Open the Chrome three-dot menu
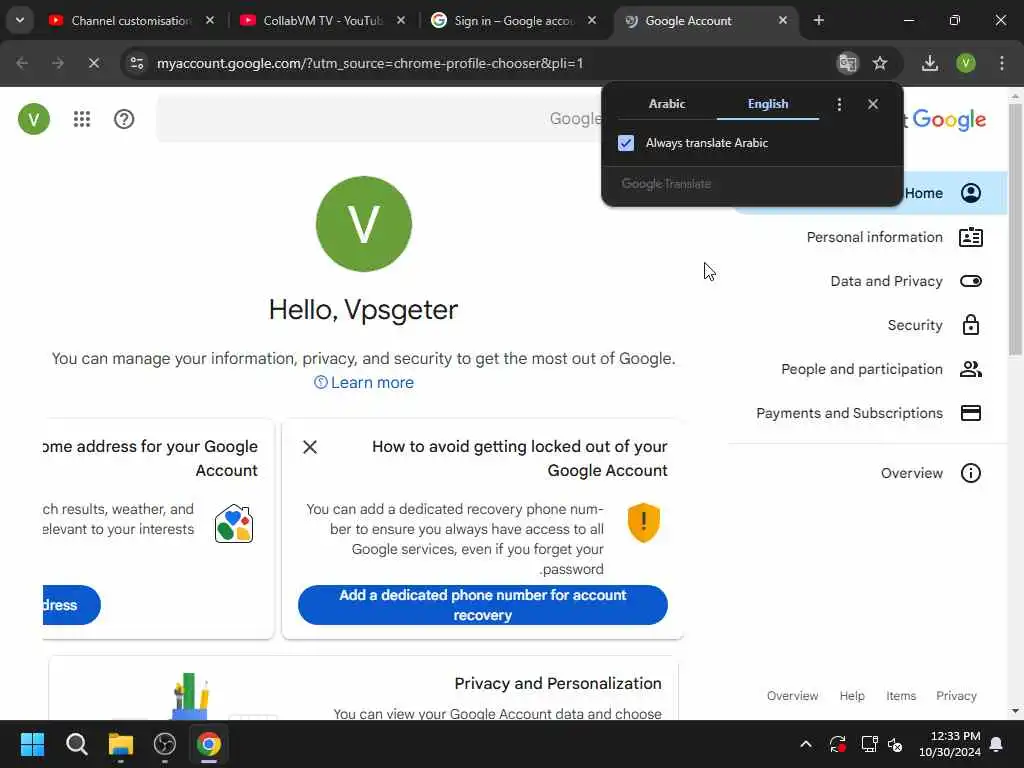Screen dimensions: 1024x768 (1002, 63)
